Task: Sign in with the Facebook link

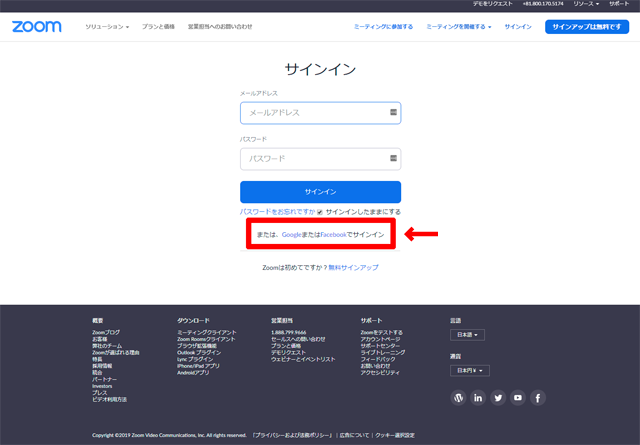Action: point(333,235)
